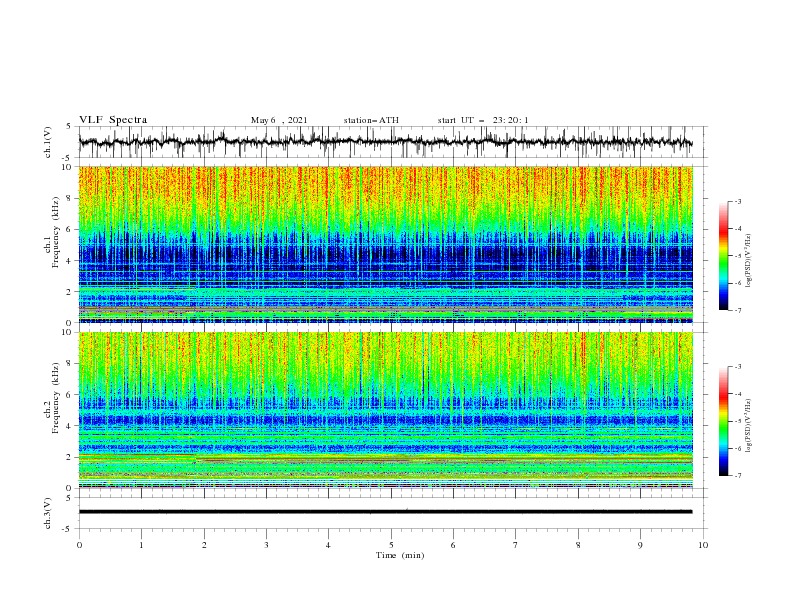Click the ch.2 spectrogram plot area
Screen dimensions: 792x612
click(x=385, y=410)
